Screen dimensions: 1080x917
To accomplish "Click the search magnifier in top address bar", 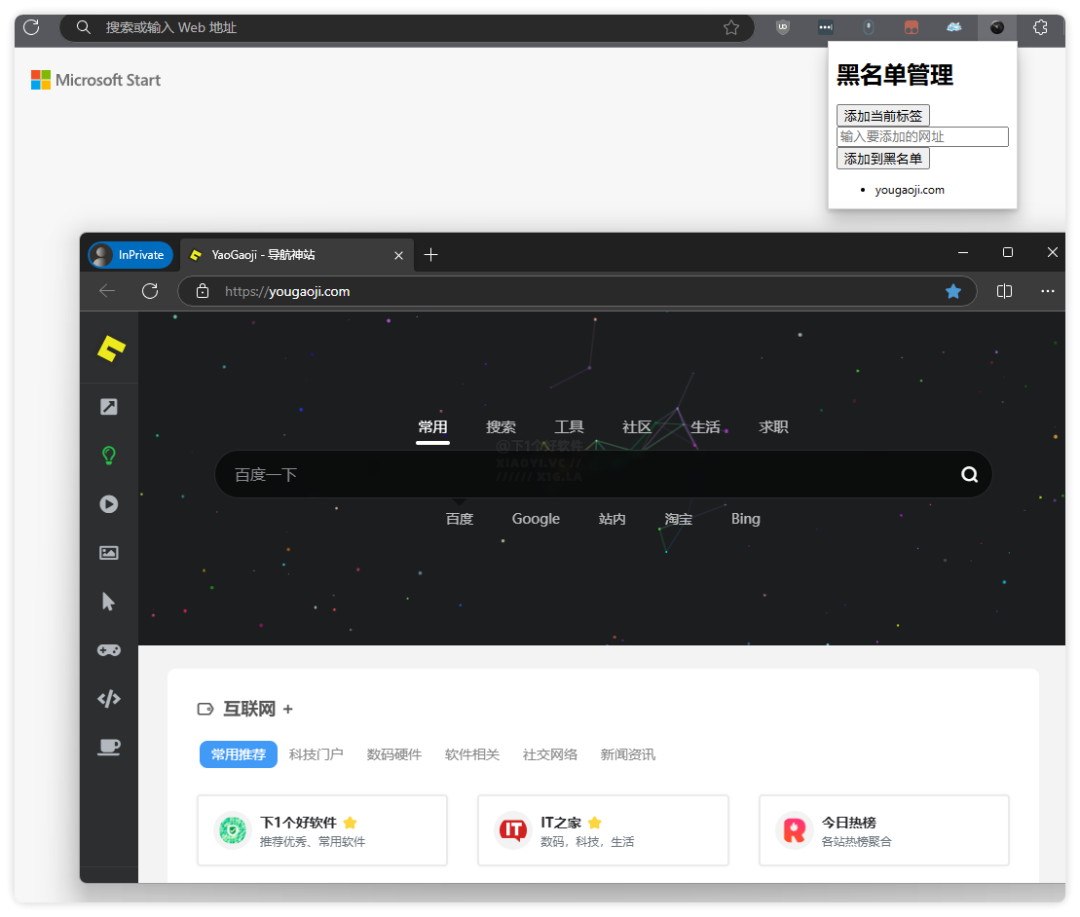I will [83, 28].
